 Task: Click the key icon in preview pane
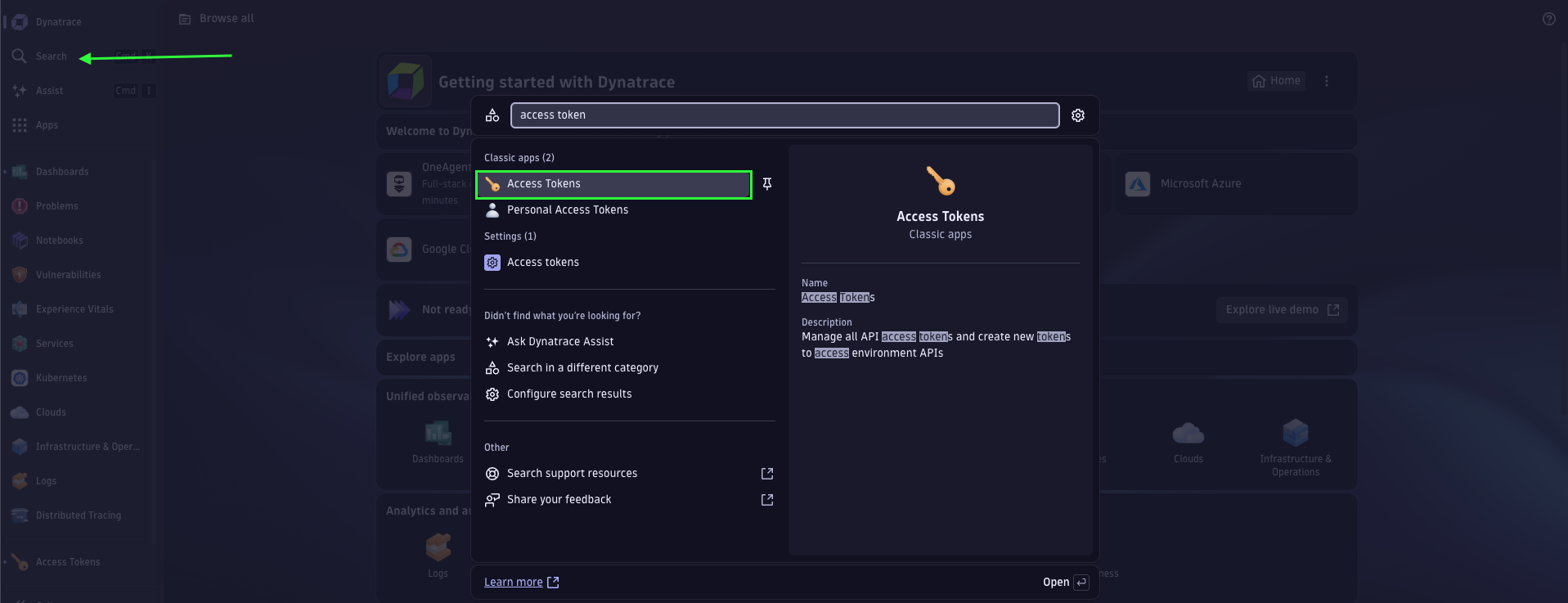pos(941,181)
